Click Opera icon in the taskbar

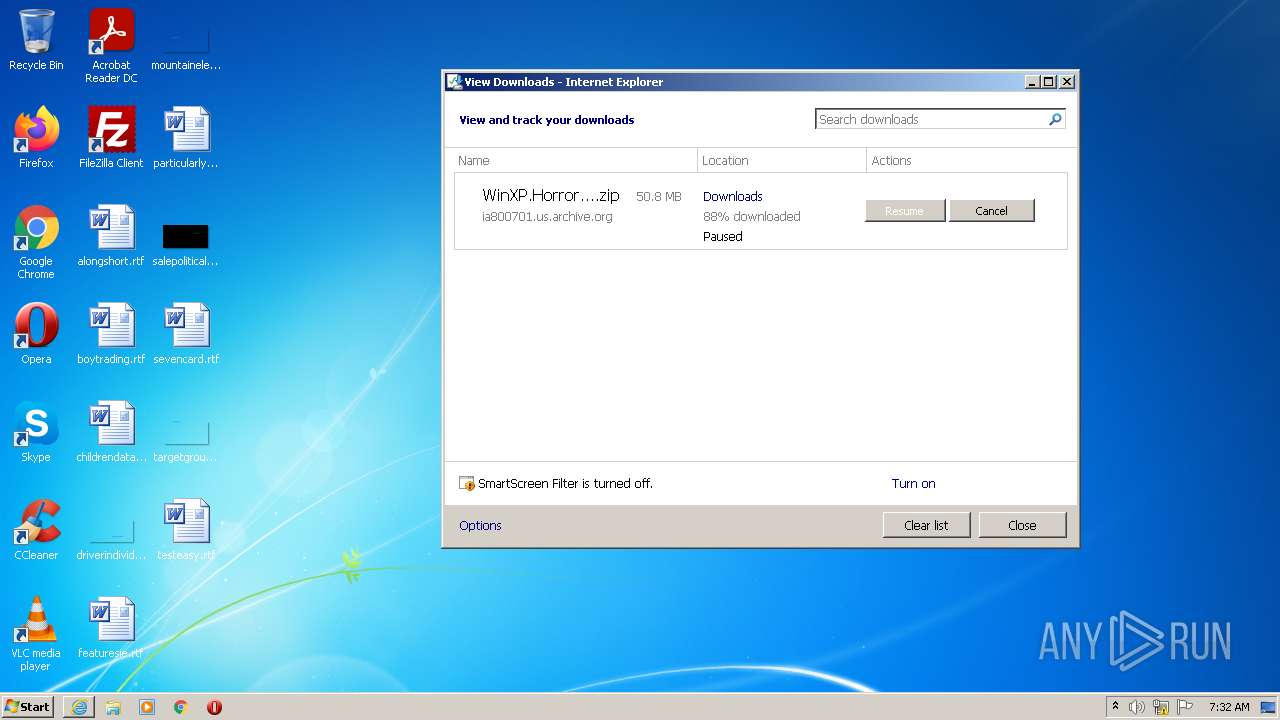[214, 707]
